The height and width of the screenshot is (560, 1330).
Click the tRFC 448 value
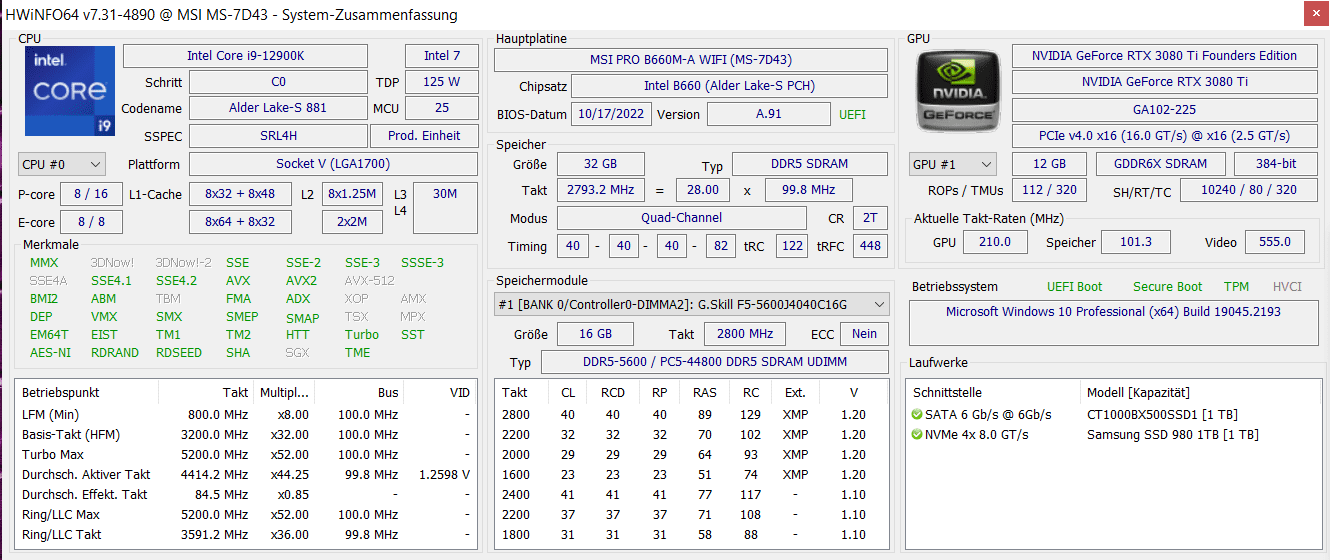(870, 246)
